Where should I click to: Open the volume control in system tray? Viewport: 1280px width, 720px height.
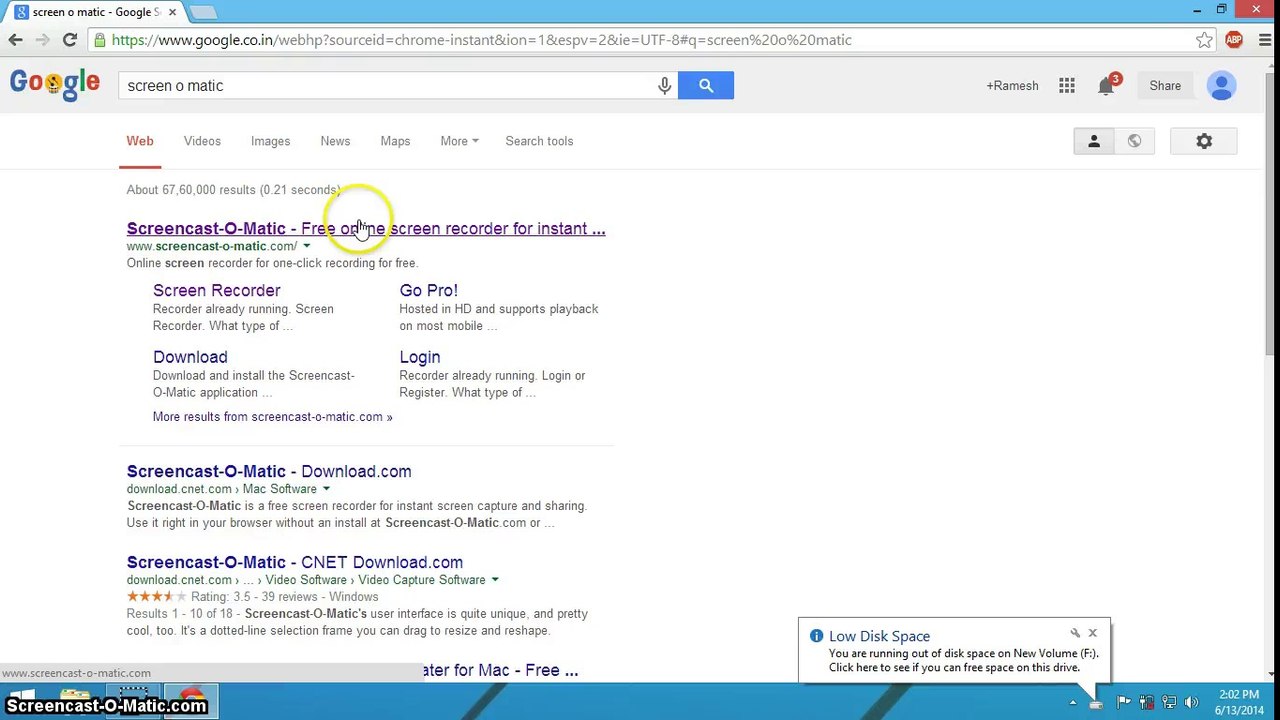pos(1191,703)
